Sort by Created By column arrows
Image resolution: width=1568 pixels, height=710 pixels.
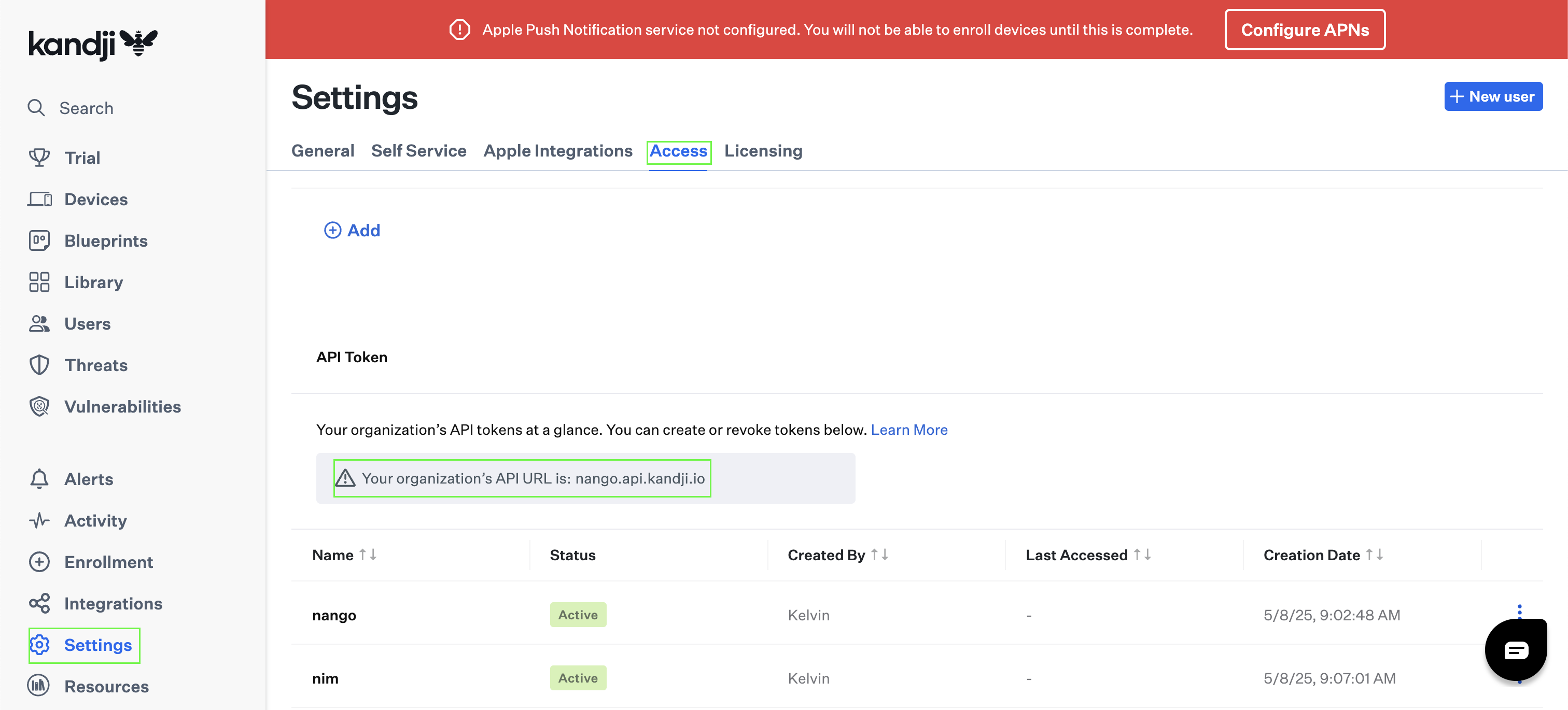tap(879, 554)
